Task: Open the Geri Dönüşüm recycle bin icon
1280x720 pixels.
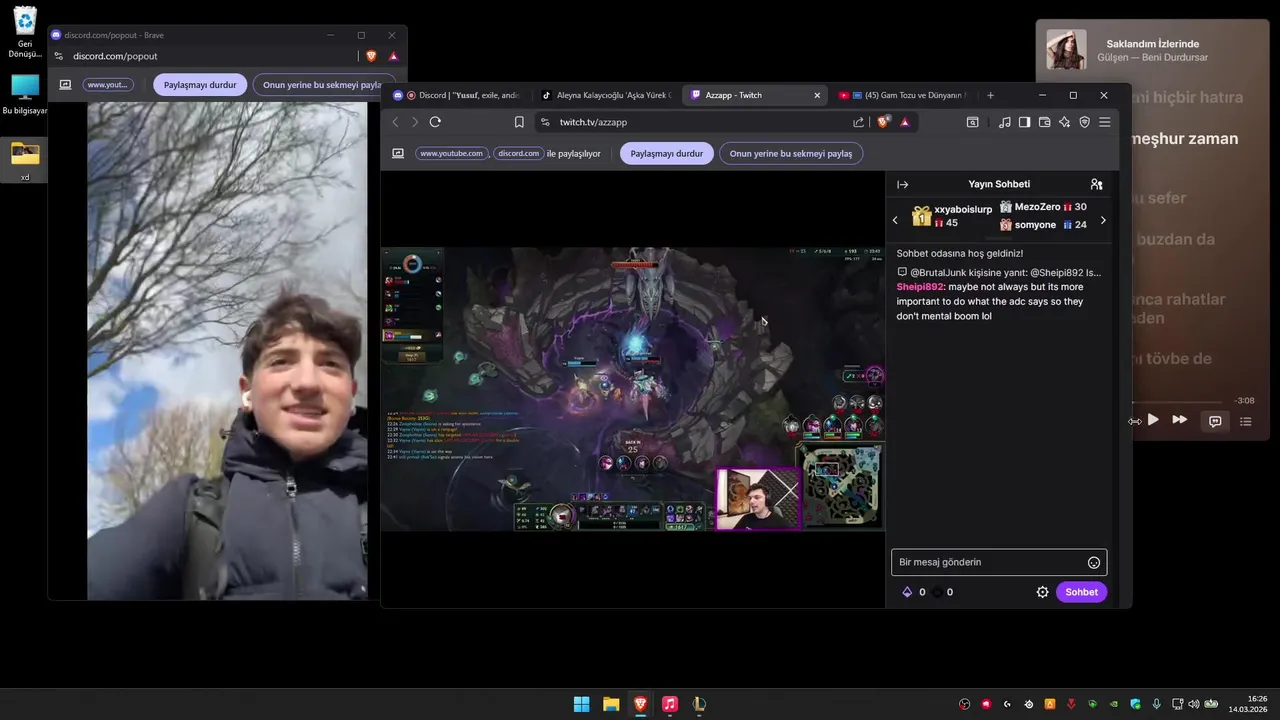Action: (25, 32)
